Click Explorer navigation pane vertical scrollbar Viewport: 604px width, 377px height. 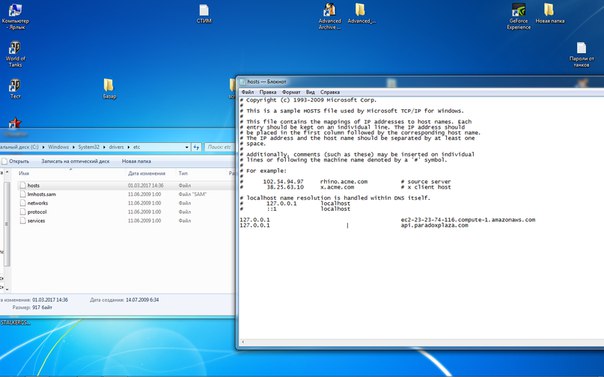pyautogui.click(x=7, y=223)
